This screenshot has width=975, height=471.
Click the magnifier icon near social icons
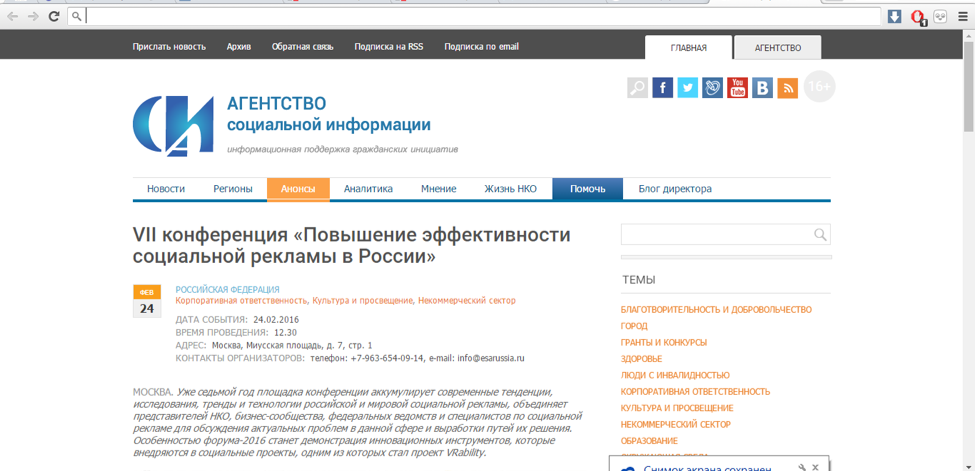637,88
